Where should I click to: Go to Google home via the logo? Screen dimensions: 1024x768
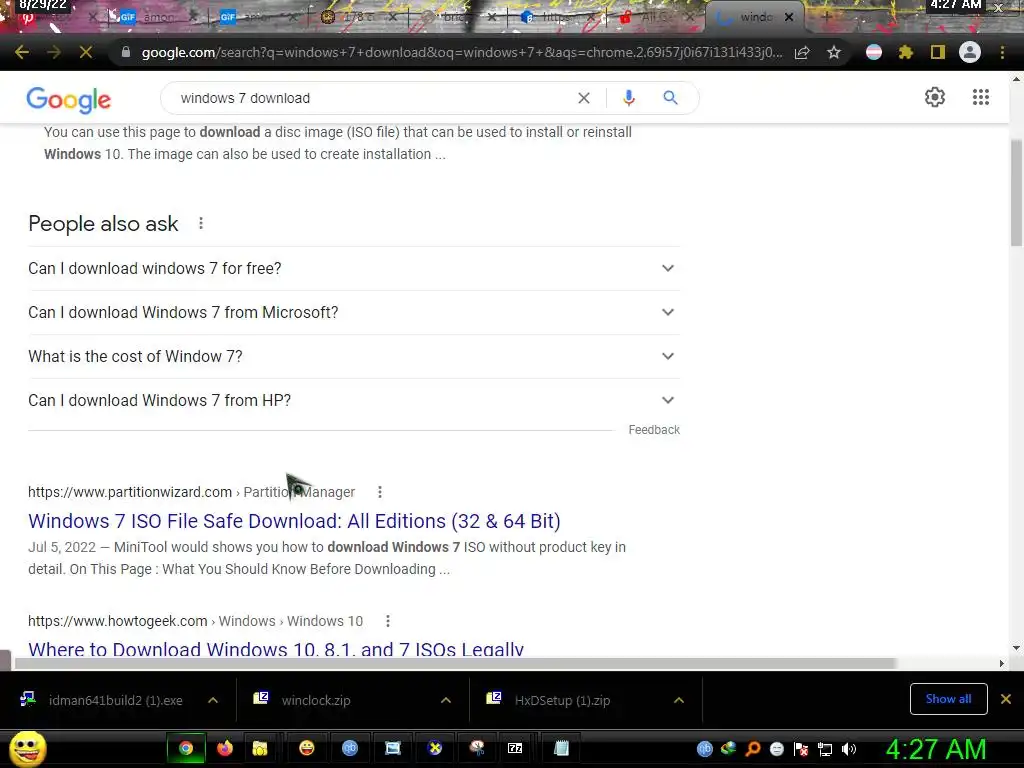(69, 99)
